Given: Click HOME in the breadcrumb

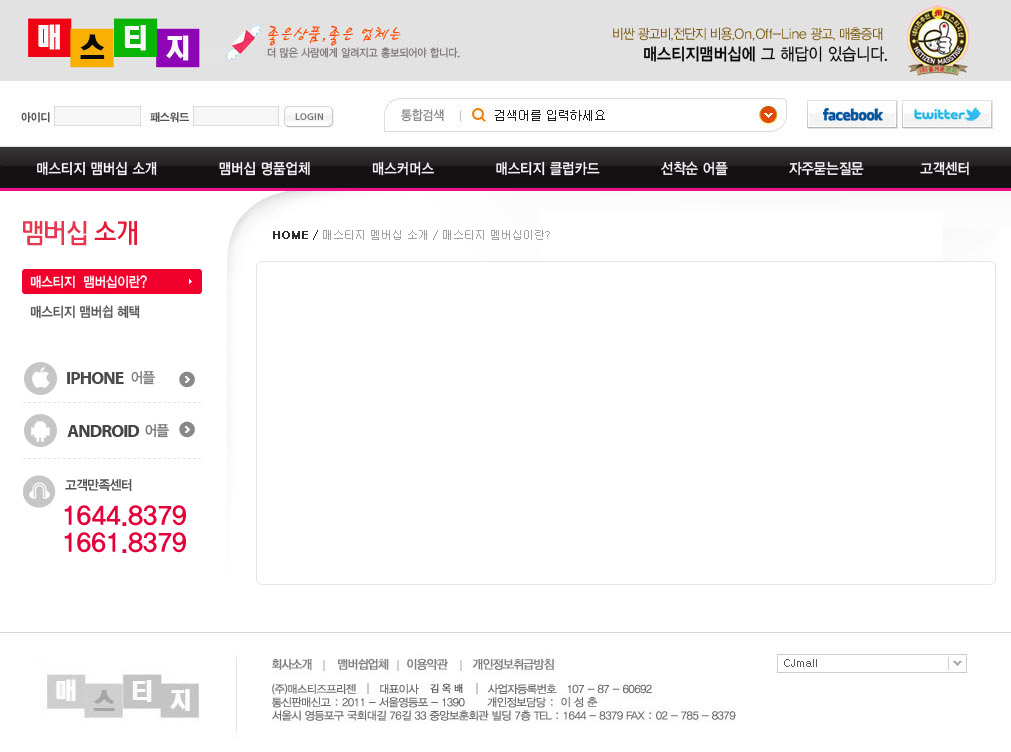Looking at the screenshot, I should tap(290, 235).
